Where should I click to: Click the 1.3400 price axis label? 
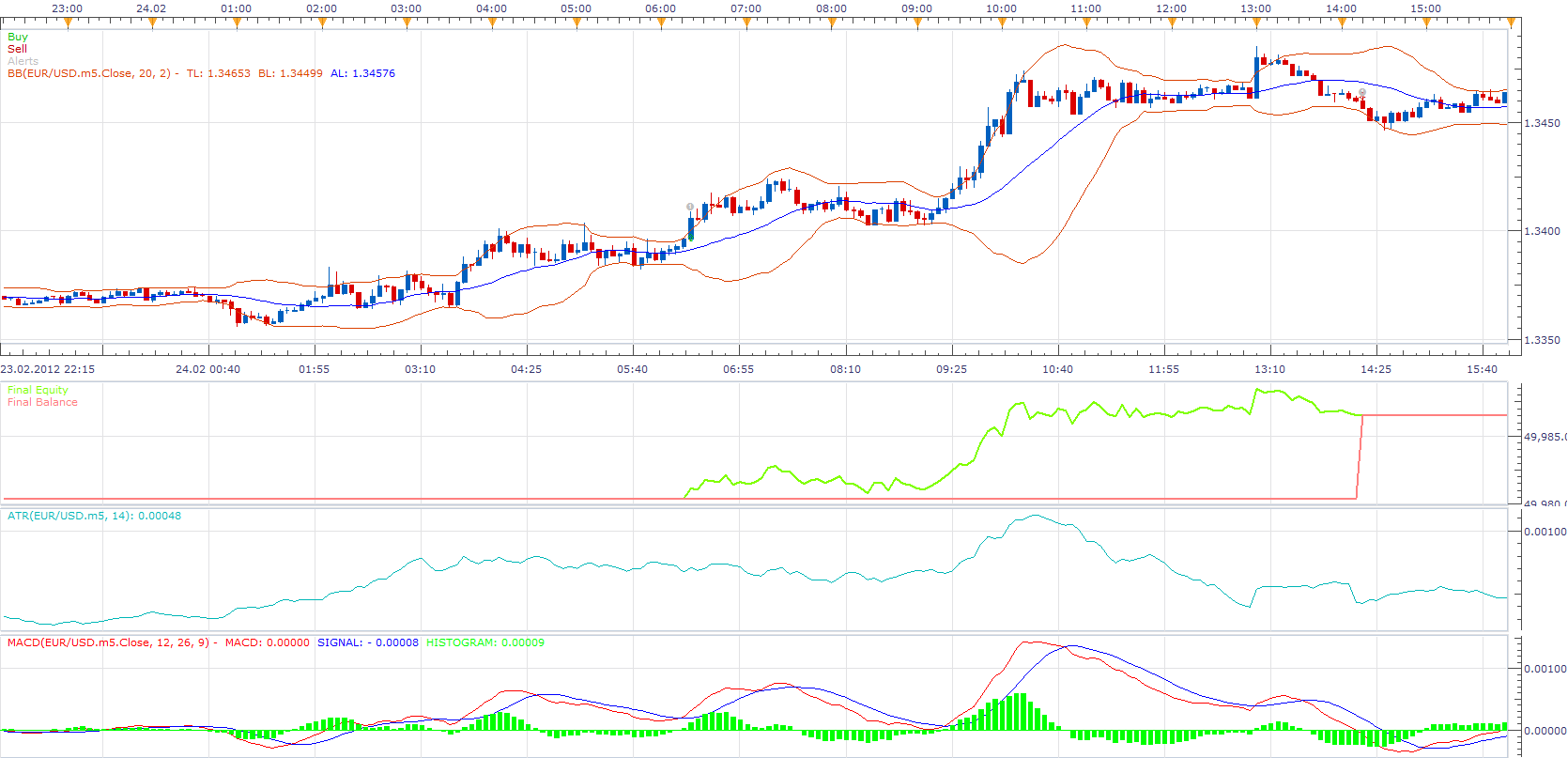pos(1542,231)
